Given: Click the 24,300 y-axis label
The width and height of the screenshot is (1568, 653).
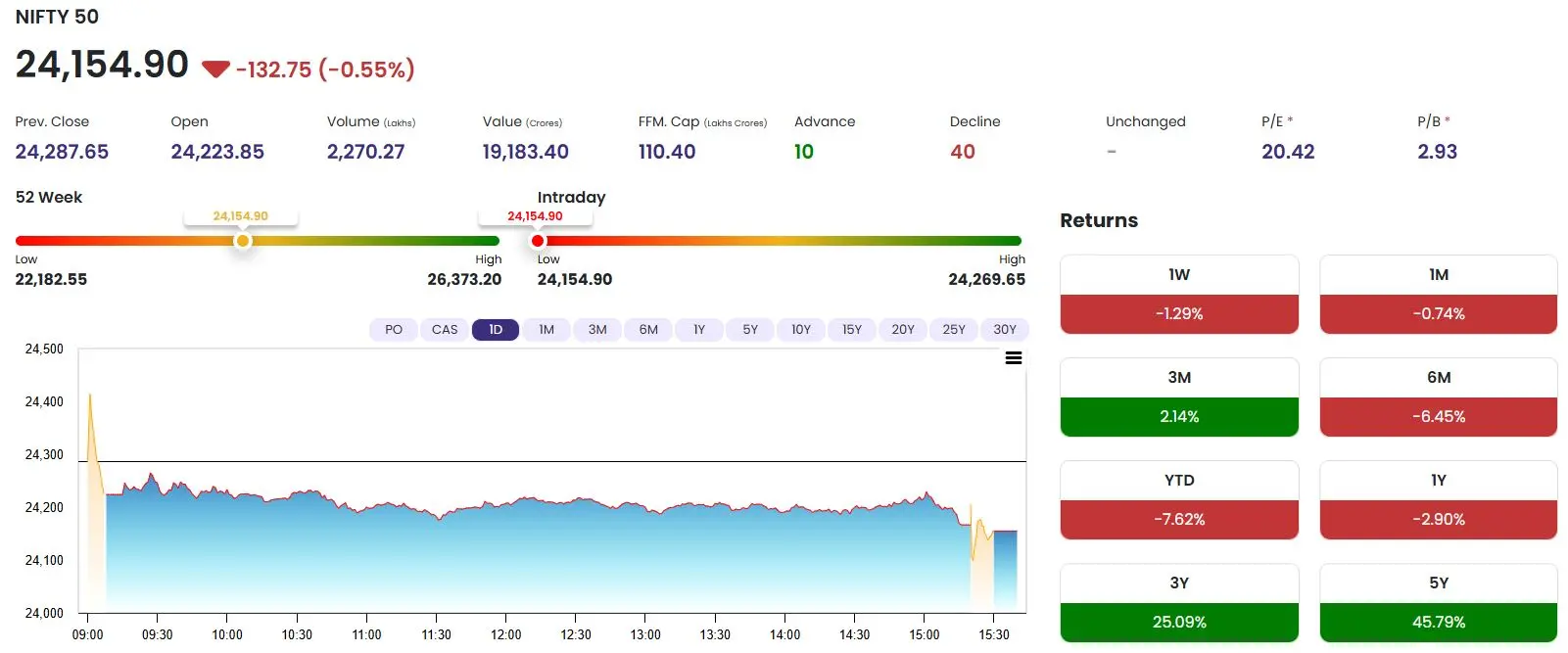Looking at the screenshot, I should [x=44, y=454].
